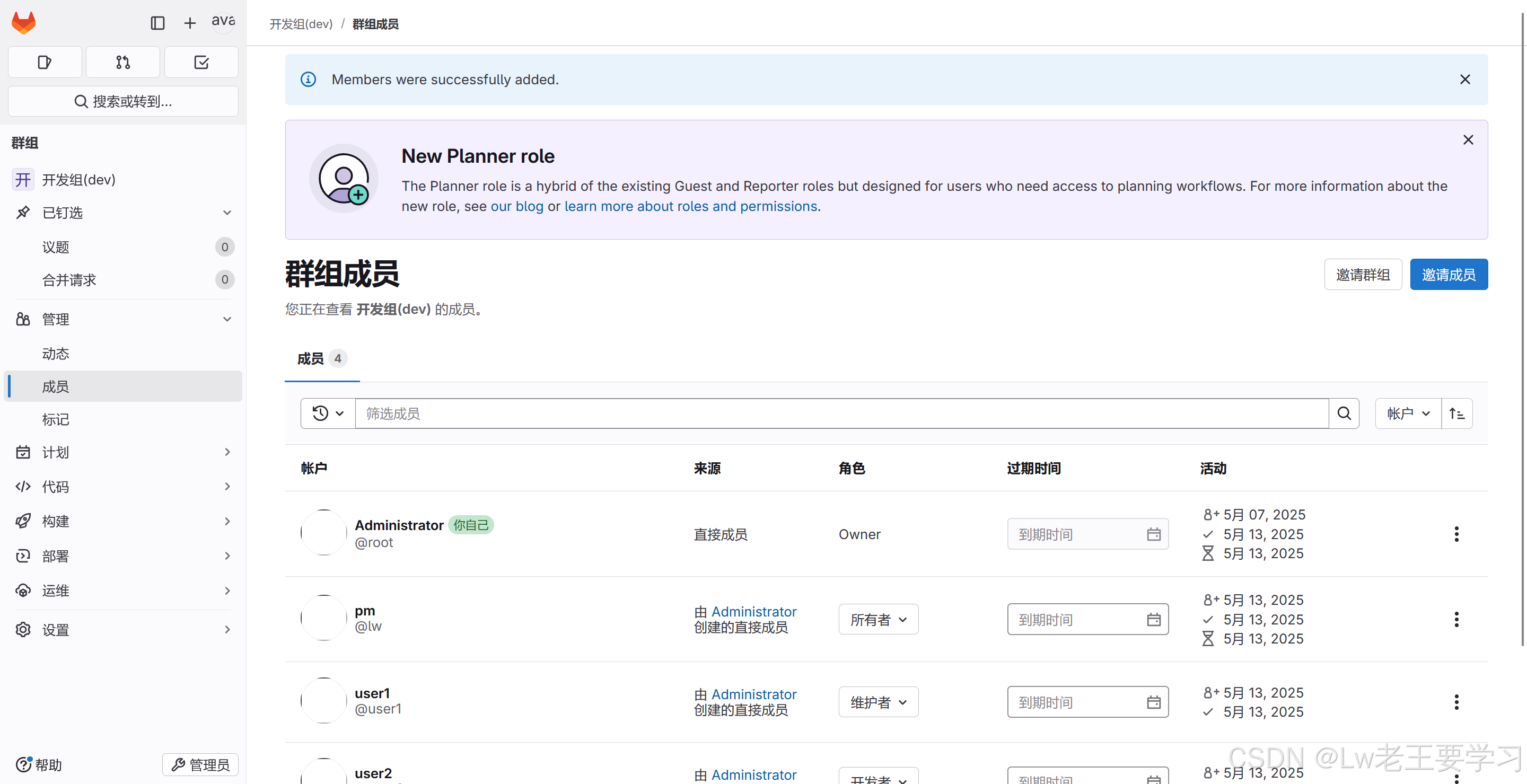The image size is (1527, 784).
Task: Dismiss the members added success alert
Action: tap(1465, 80)
